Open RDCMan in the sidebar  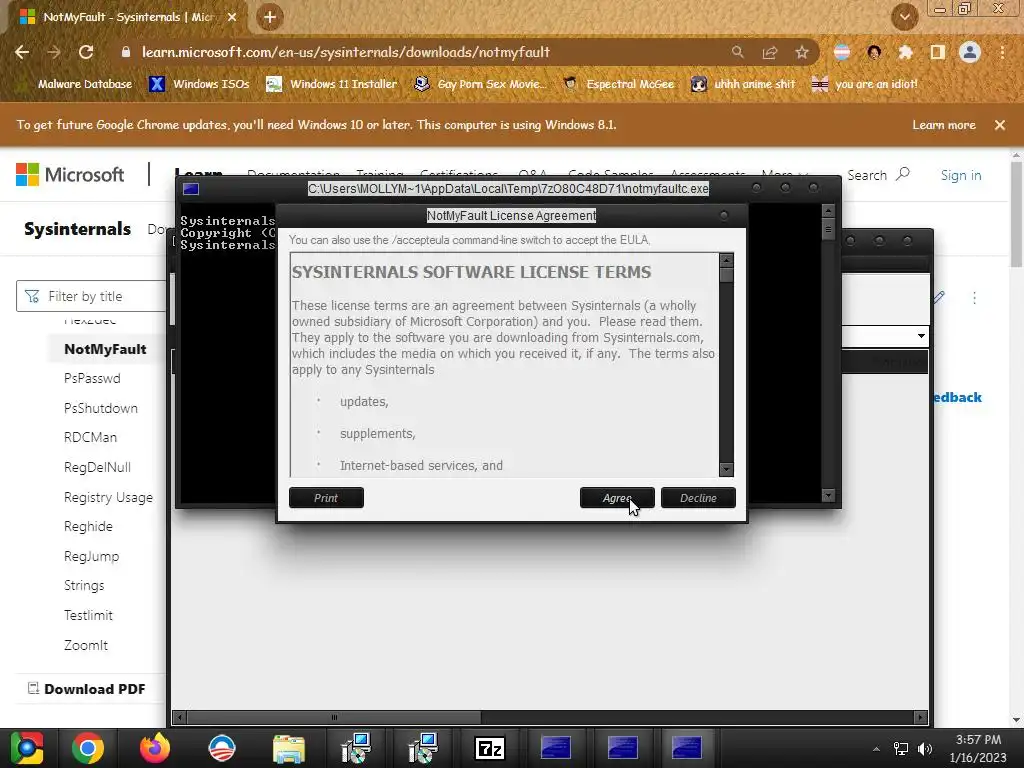[x=90, y=438]
